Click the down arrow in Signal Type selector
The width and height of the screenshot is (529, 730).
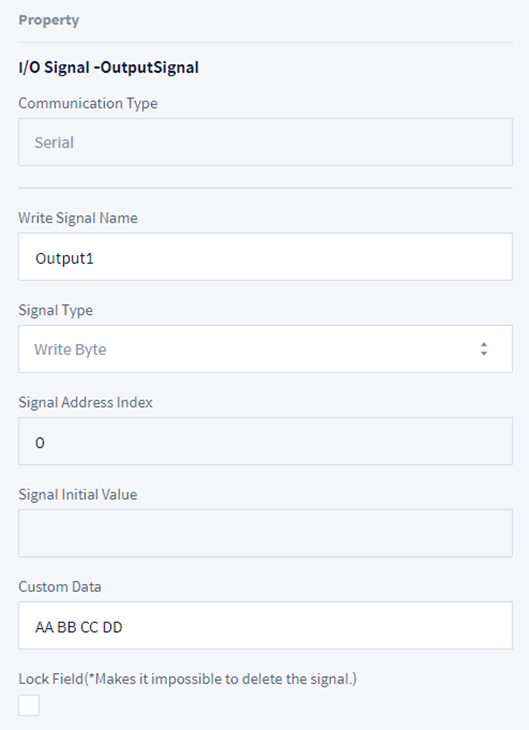484,353
